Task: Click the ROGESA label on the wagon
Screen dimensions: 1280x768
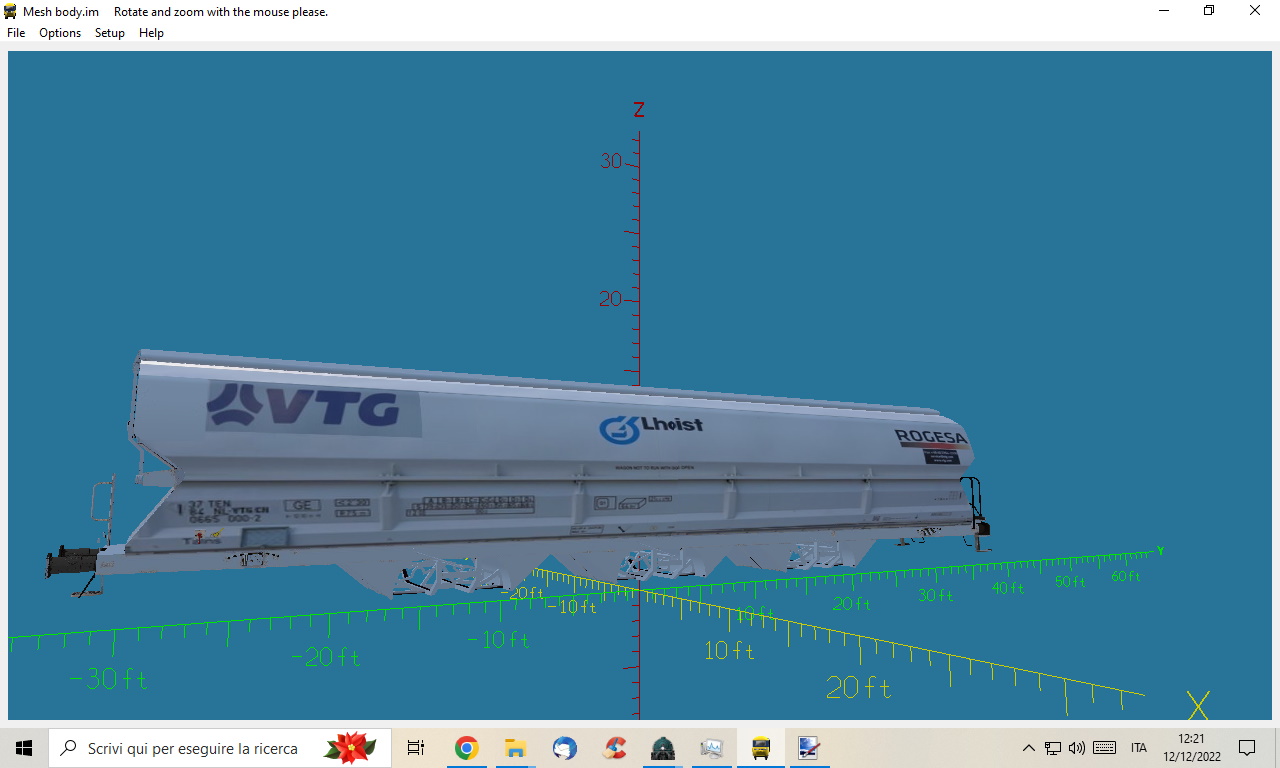Action: tap(932, 438)
